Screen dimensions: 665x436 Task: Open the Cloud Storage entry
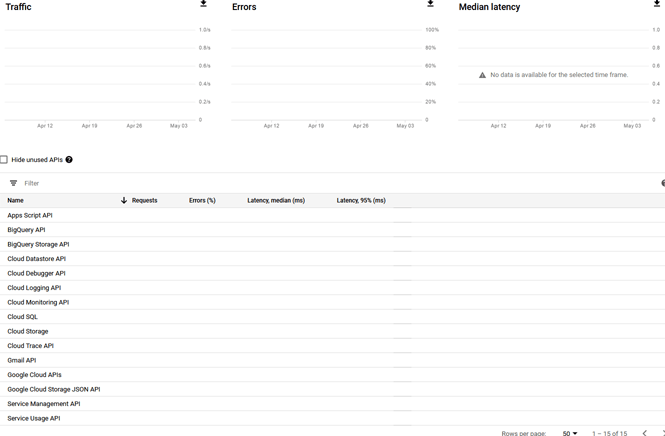[x=28, y=331]
